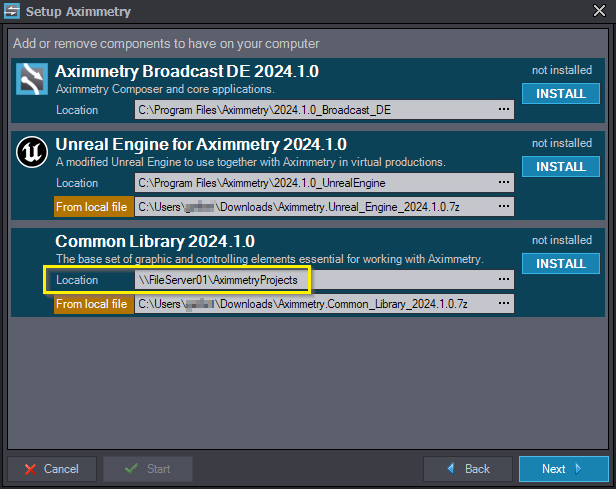The height and width of the screenshot is (489, 616).
Task: Proceed with the Next button
Action: (x=563, y=469)
